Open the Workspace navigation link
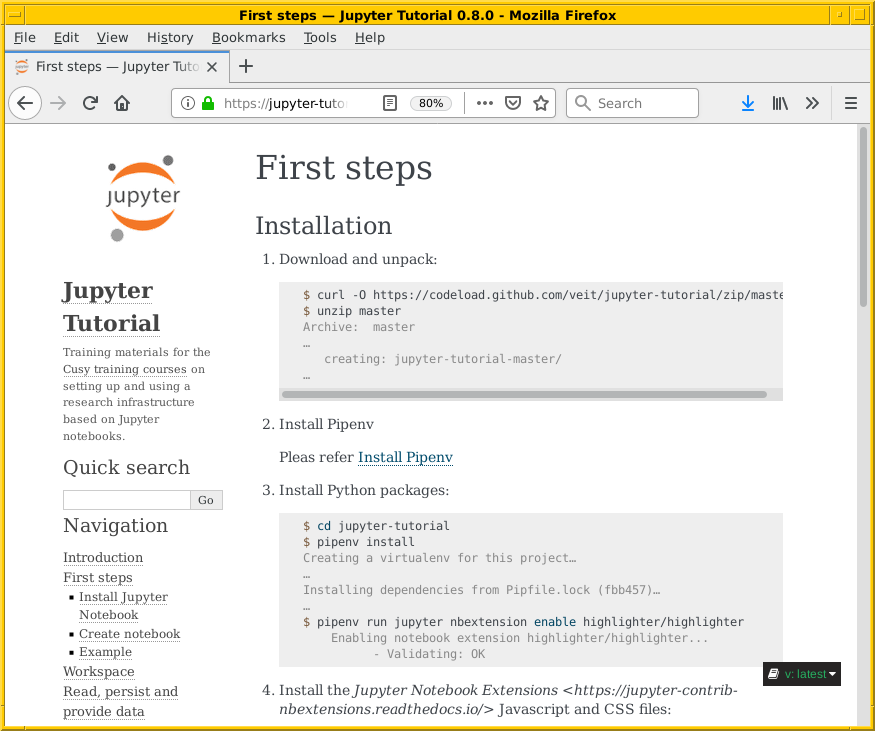The image size is (875, 731). pyautogui.click(x=99, y=671)
